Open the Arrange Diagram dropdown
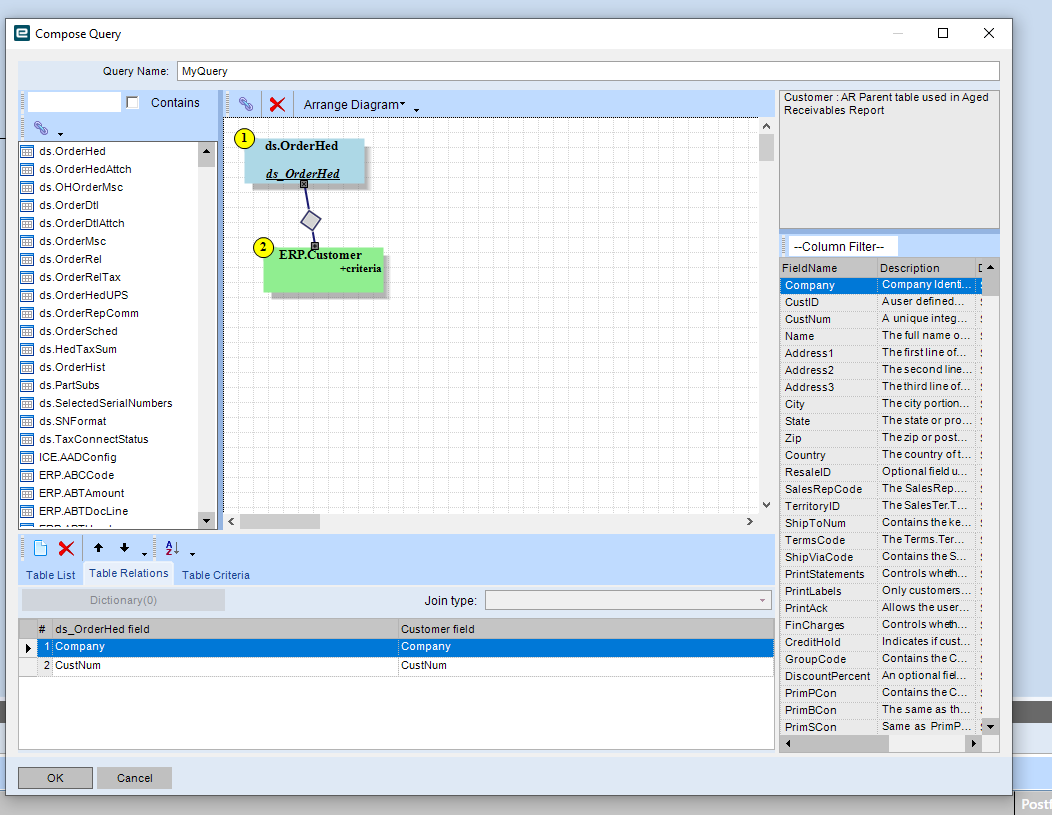This screenshot has height=815, width=1052. [354, 104]
